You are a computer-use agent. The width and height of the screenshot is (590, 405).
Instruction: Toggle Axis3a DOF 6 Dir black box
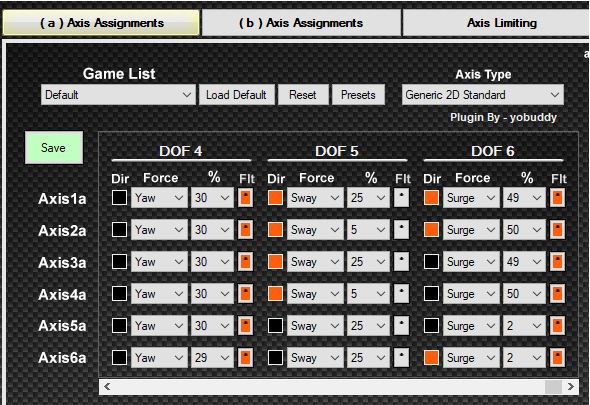(431, 262)
